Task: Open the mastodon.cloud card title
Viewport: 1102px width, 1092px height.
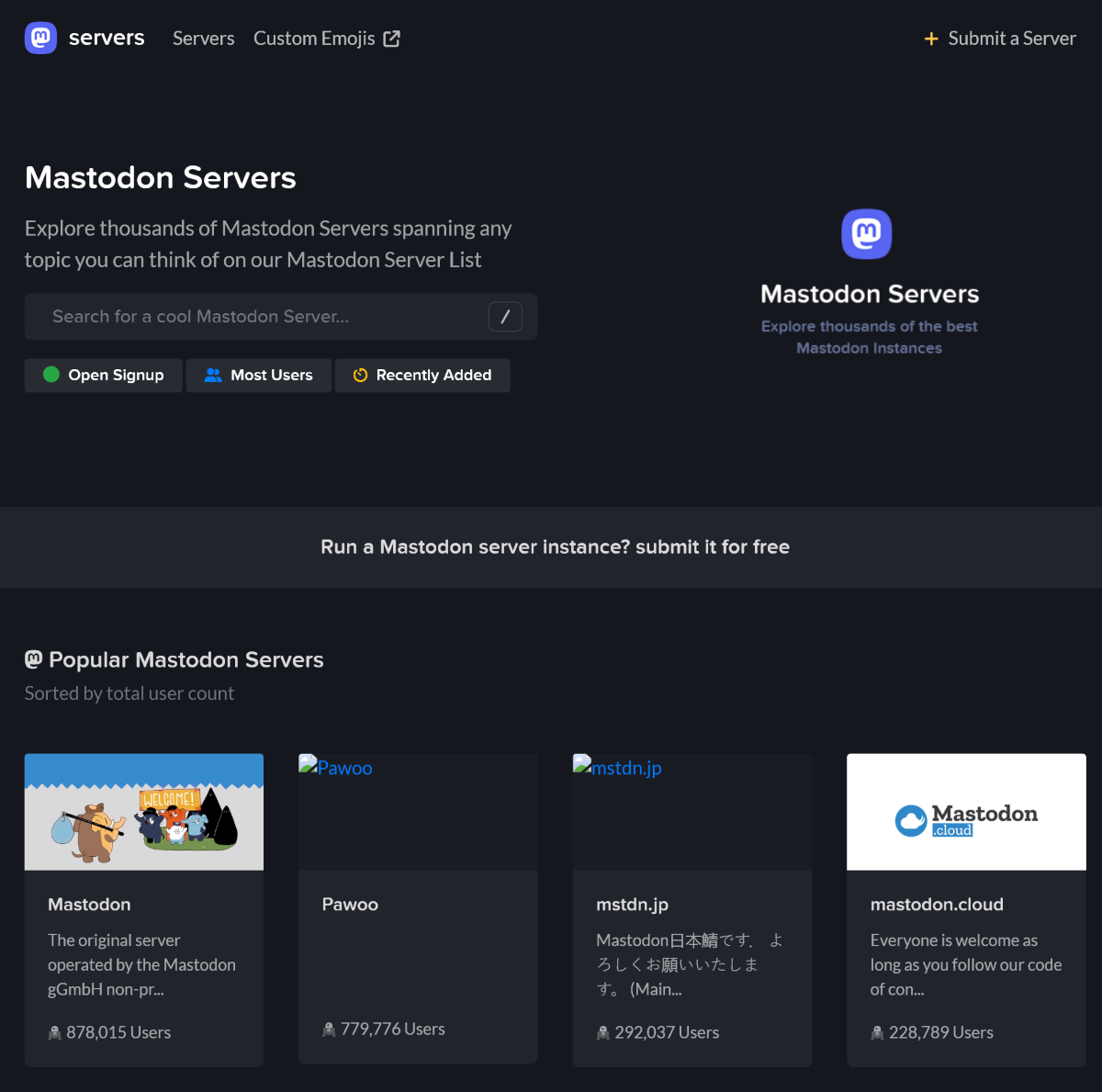Action: click(937, 905)
